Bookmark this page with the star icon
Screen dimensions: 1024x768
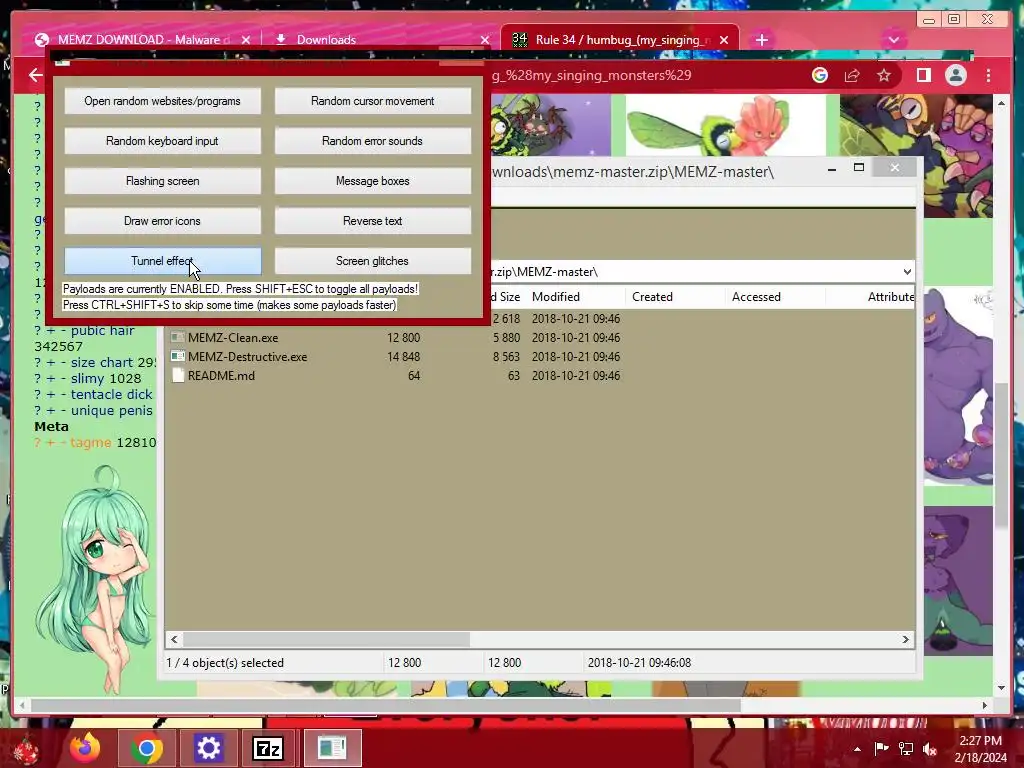[884, 76]
